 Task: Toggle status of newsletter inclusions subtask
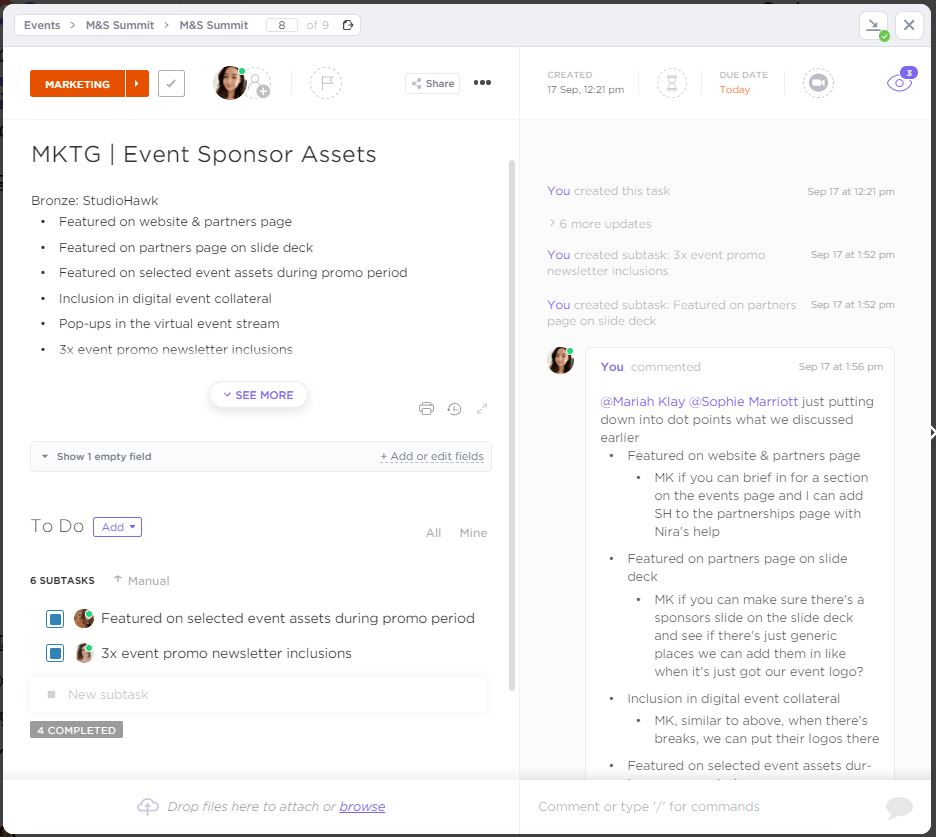[x=55, y=654]
